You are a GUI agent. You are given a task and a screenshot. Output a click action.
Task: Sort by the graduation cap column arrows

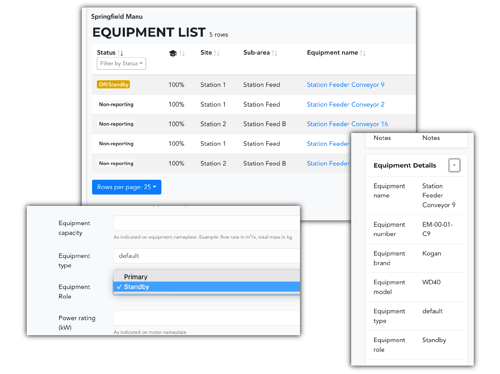click(182, 53)
